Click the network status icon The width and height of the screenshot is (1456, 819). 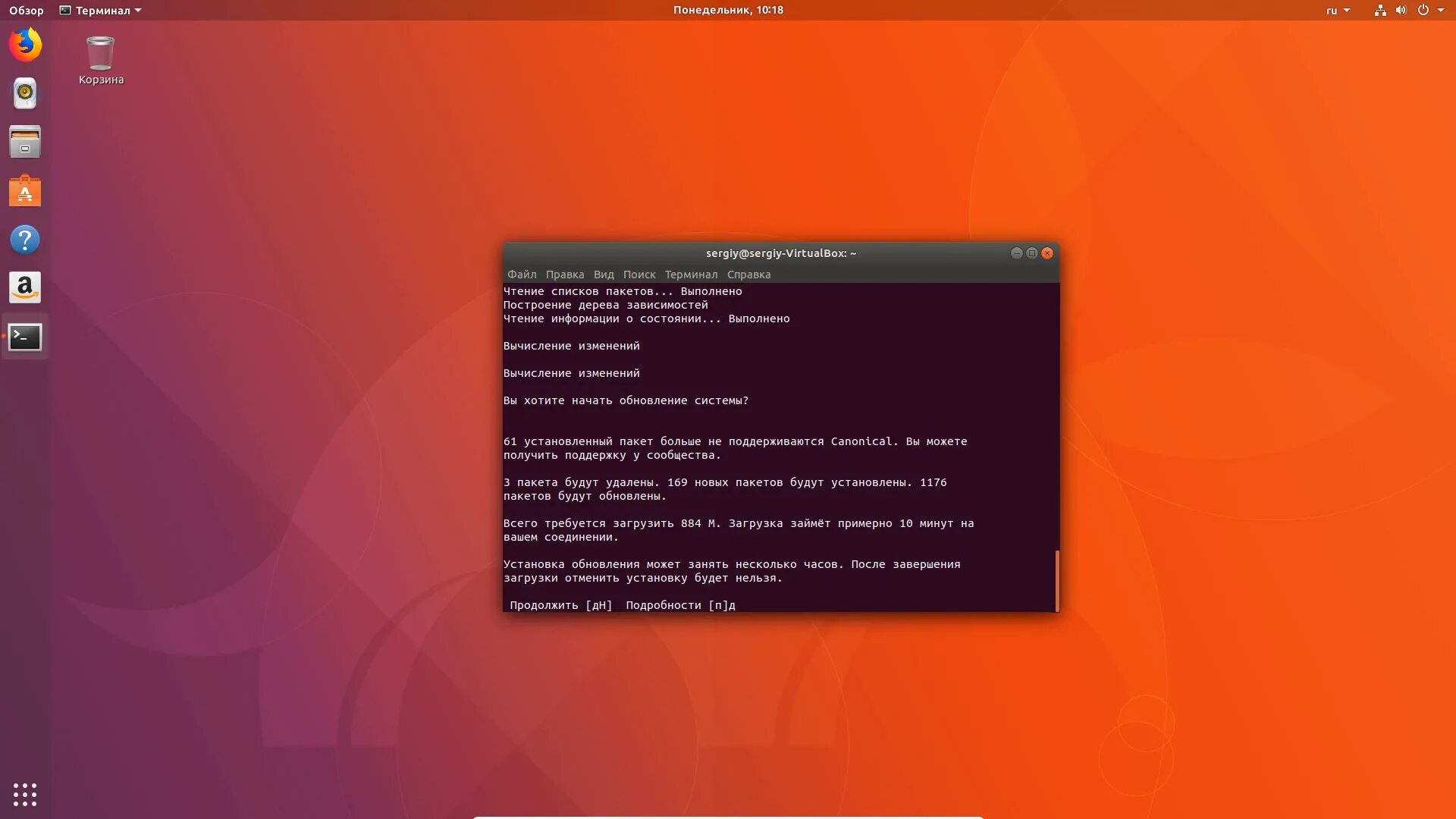click(x=1380, y=10)
